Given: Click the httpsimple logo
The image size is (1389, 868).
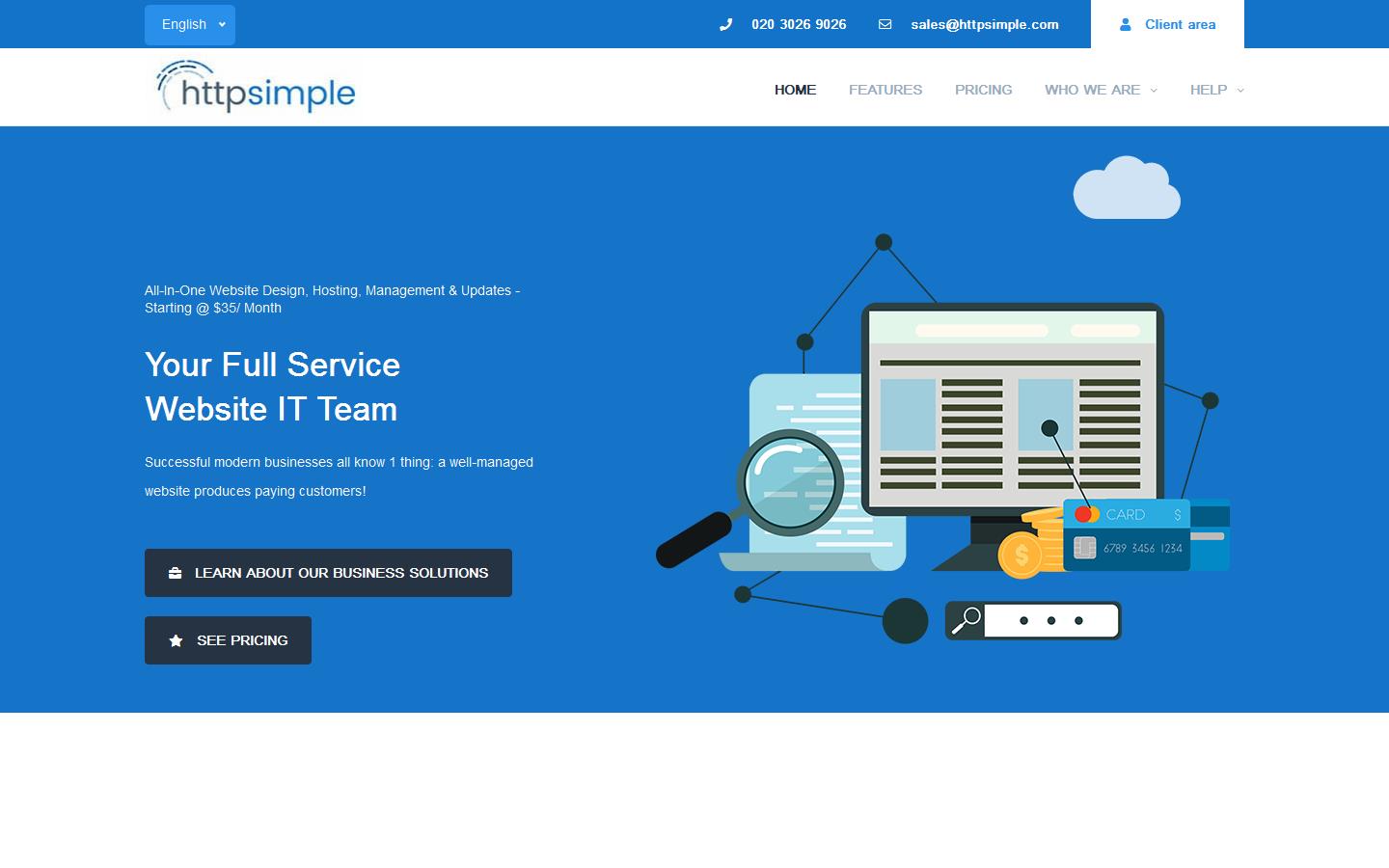Looking at the screenshot, I should (254, 87).
